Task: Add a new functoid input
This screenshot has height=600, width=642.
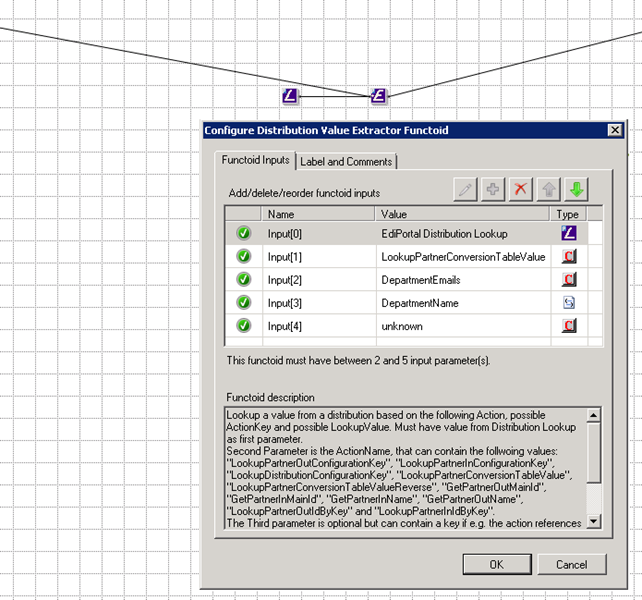Action: coord(493,190)
